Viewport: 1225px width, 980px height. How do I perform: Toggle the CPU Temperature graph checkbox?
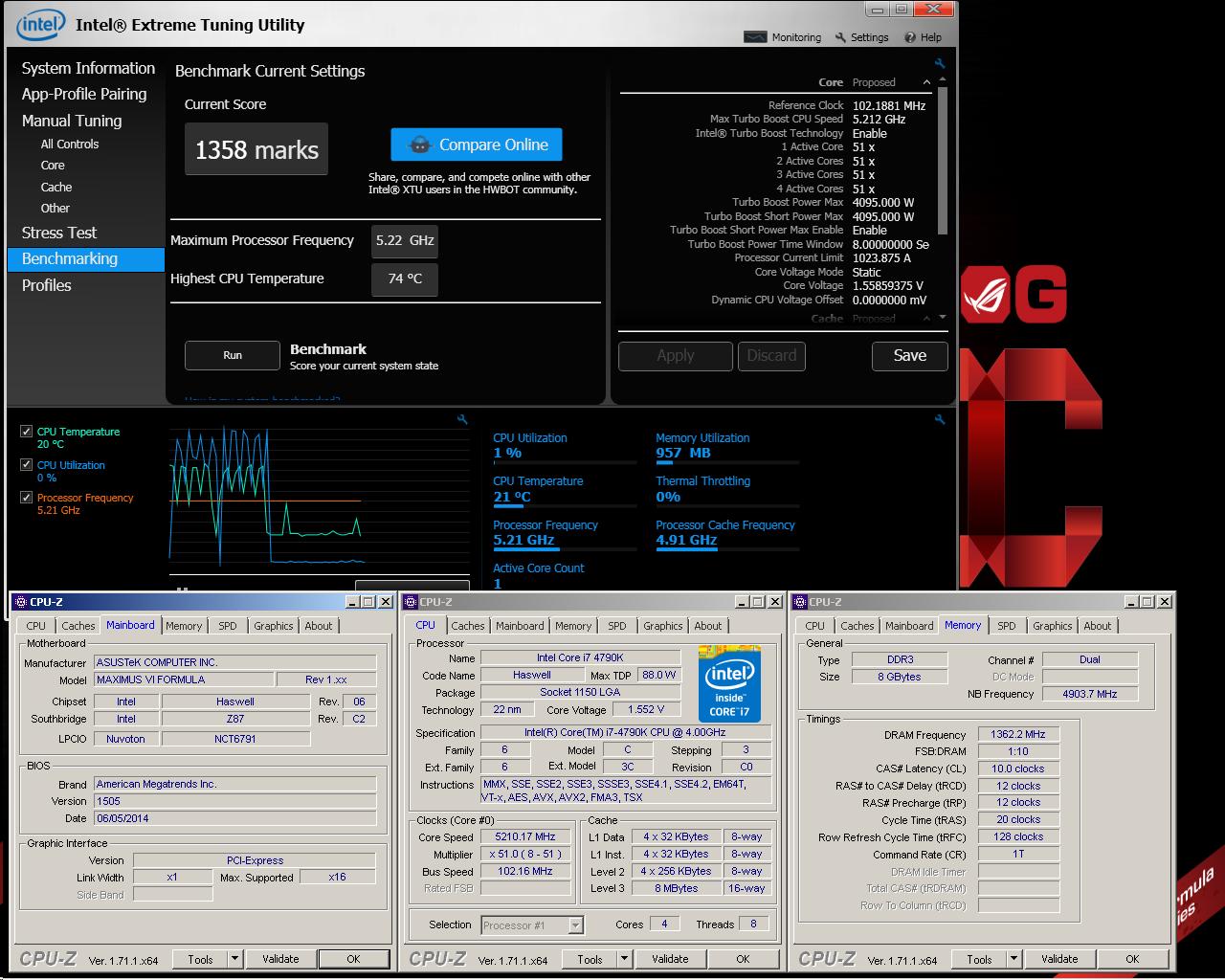(26, 432)
